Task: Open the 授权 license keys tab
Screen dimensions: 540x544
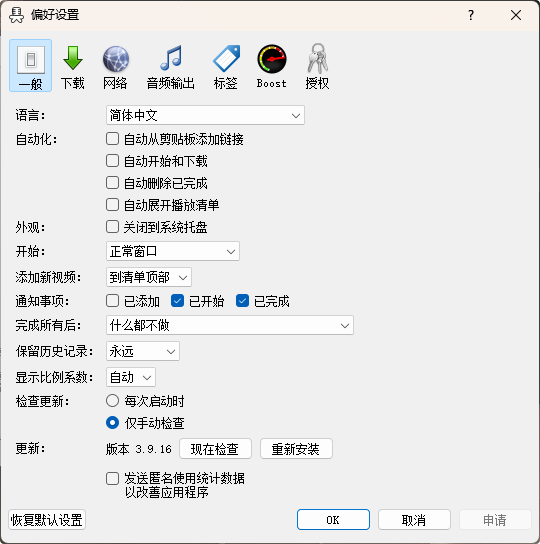Action: coord(317,67)
